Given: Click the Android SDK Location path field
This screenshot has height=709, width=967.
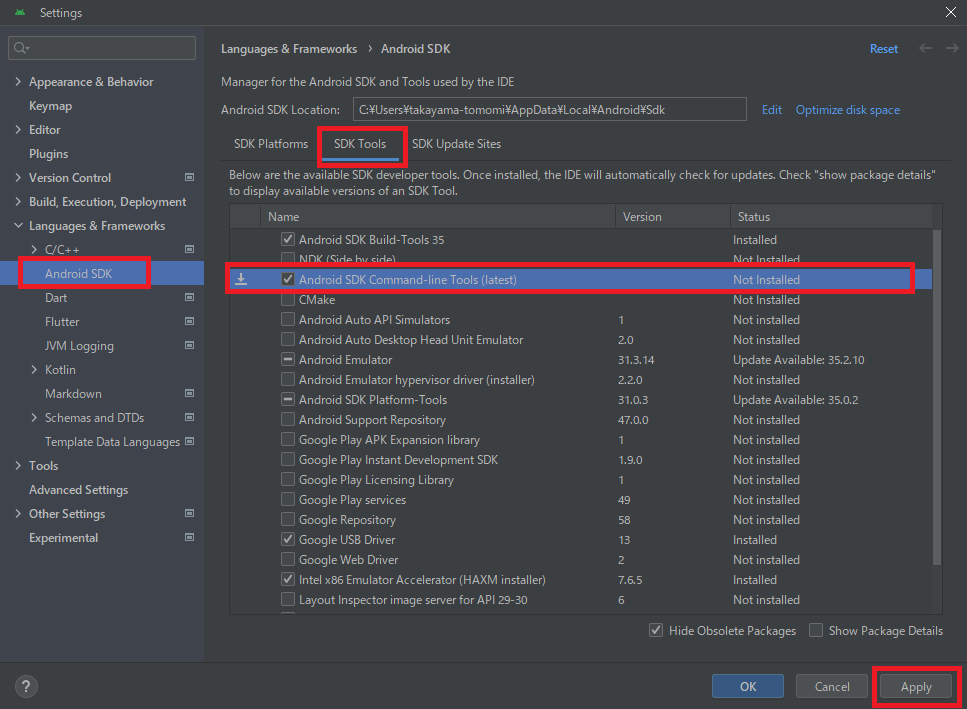Looking at the screenshot, I should pos(549,110).
